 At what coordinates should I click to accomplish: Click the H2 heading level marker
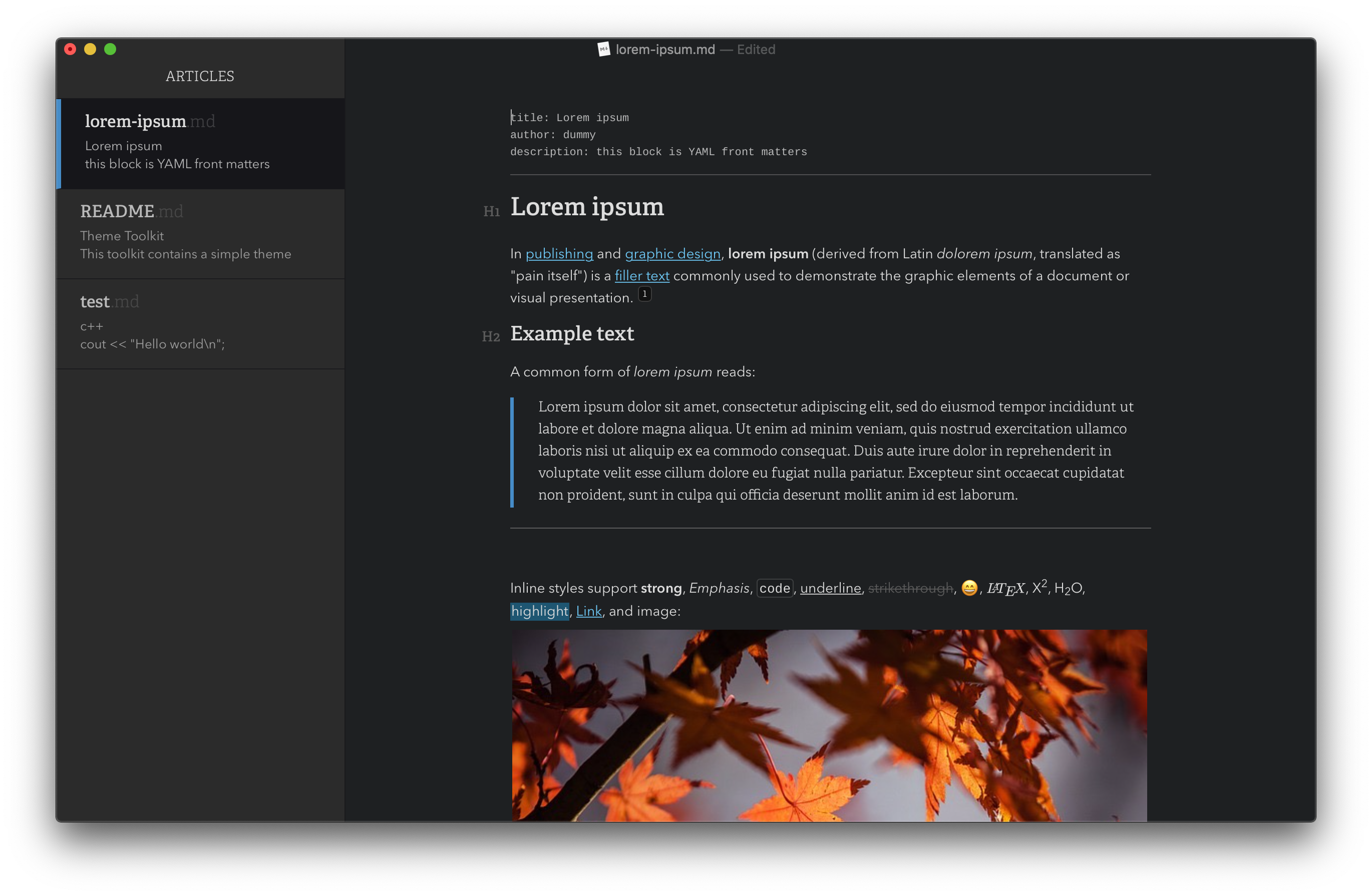pyautogui.click(x=491, y=336)
